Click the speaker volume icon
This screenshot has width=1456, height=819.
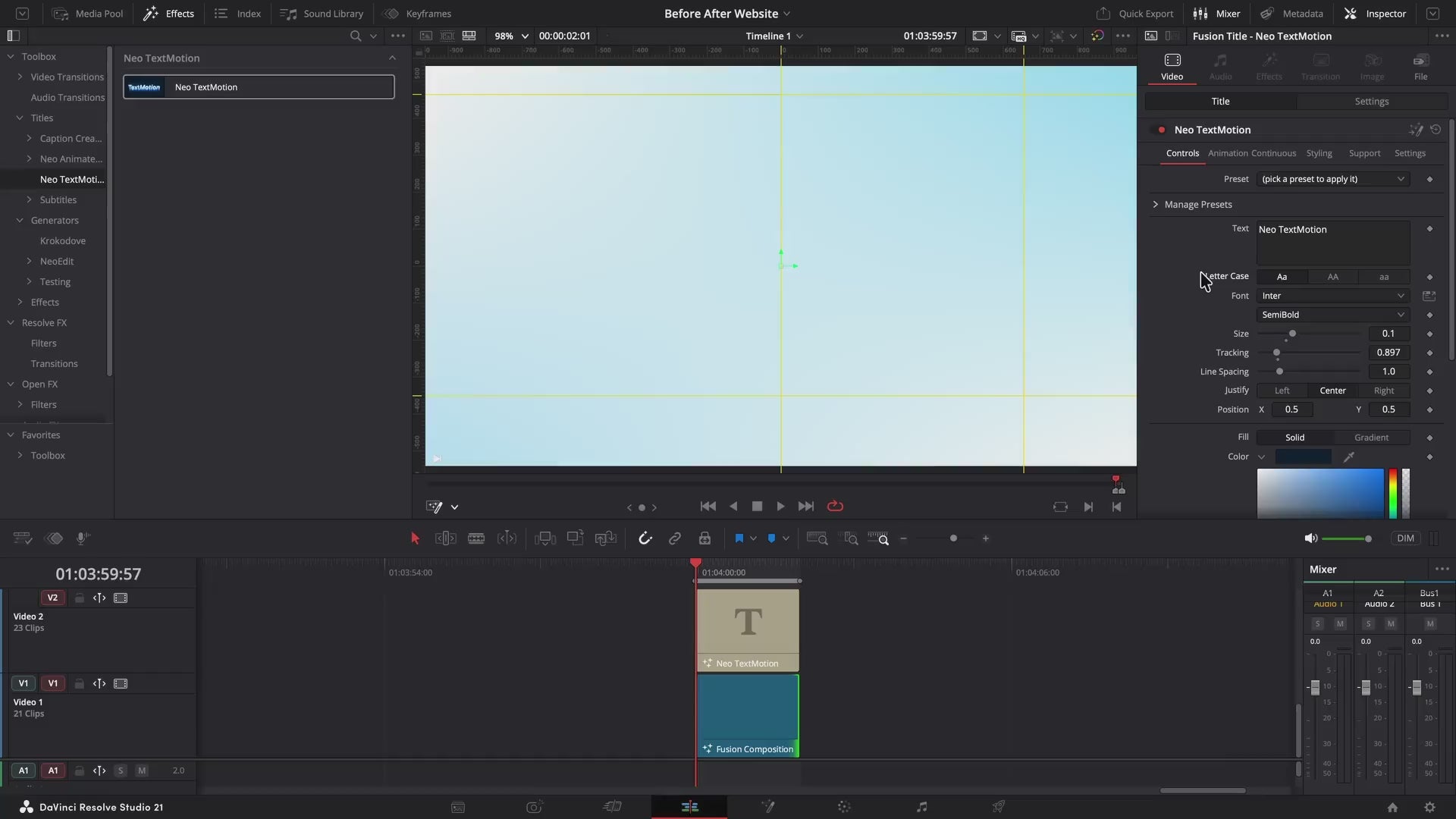coord(1310,538)
